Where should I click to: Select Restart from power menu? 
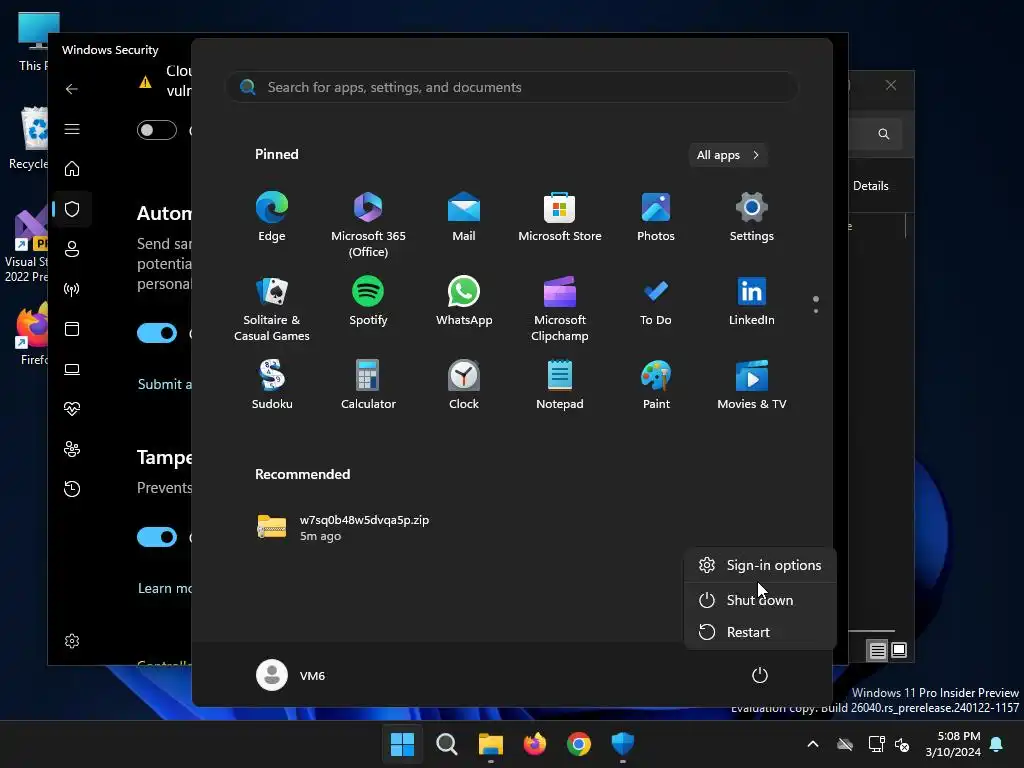coord(760,632)
